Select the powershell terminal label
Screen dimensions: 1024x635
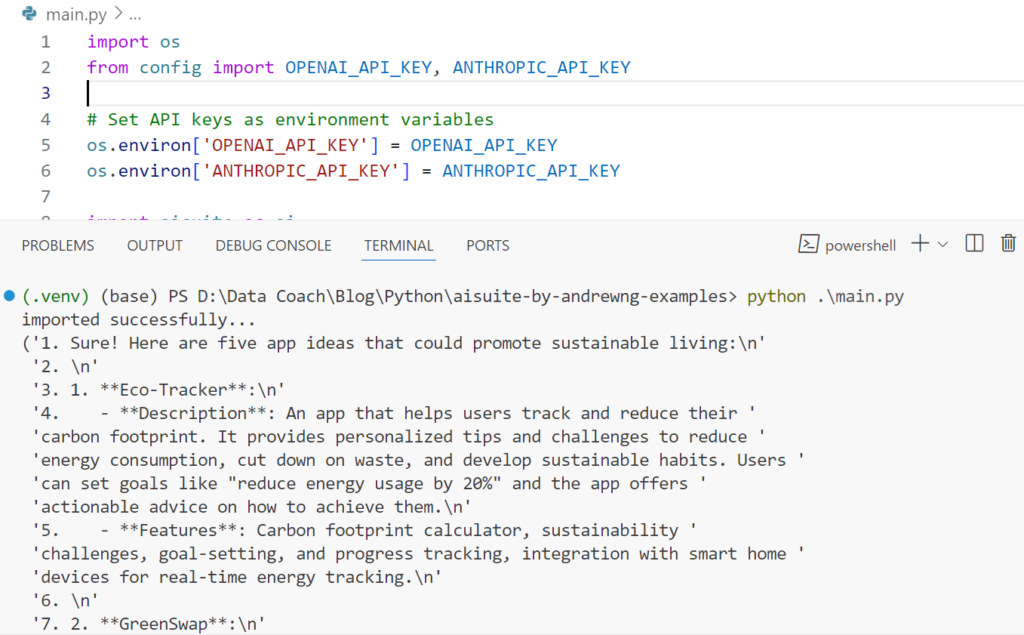pyautogui.click(x=860, y=246)
